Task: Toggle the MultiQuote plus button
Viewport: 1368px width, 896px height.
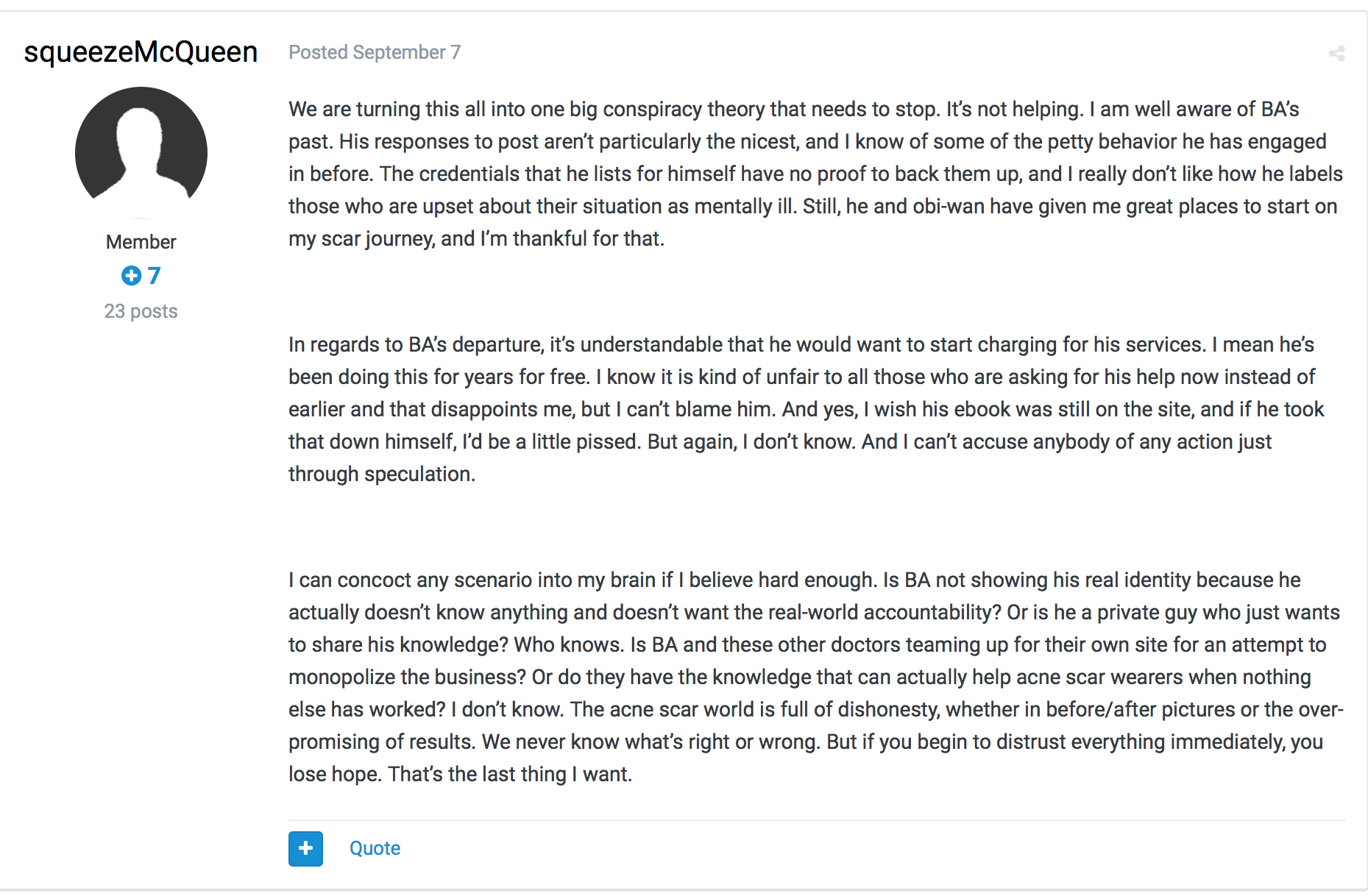Action: [x=305, y=849]
